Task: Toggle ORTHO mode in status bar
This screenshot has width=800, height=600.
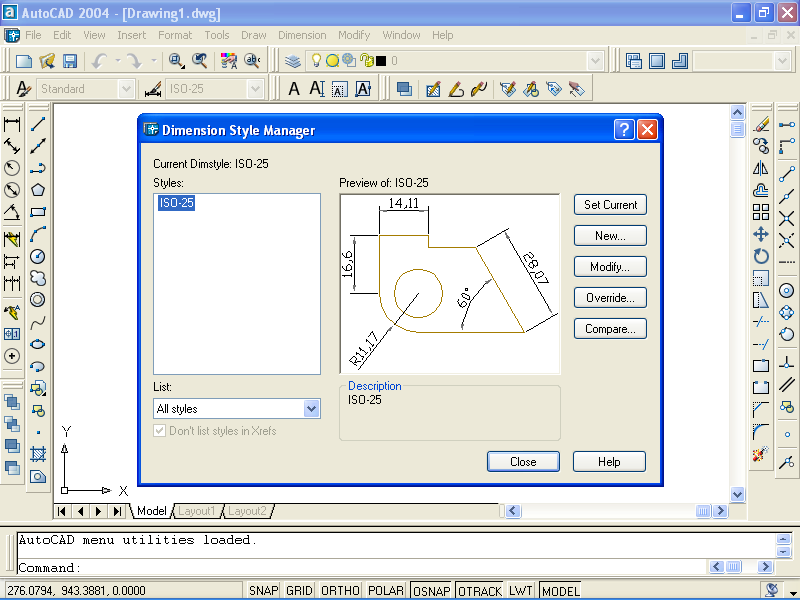Action: [x=340, y=590]
